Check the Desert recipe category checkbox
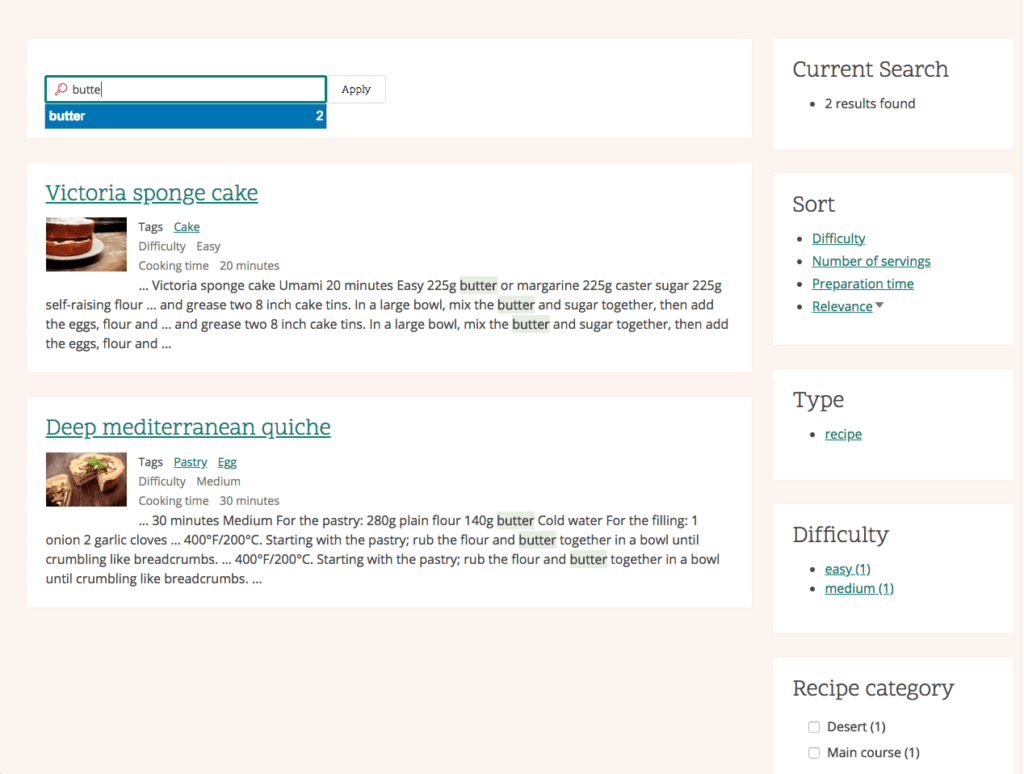The image size is (1024, 774). pos(814,726)
